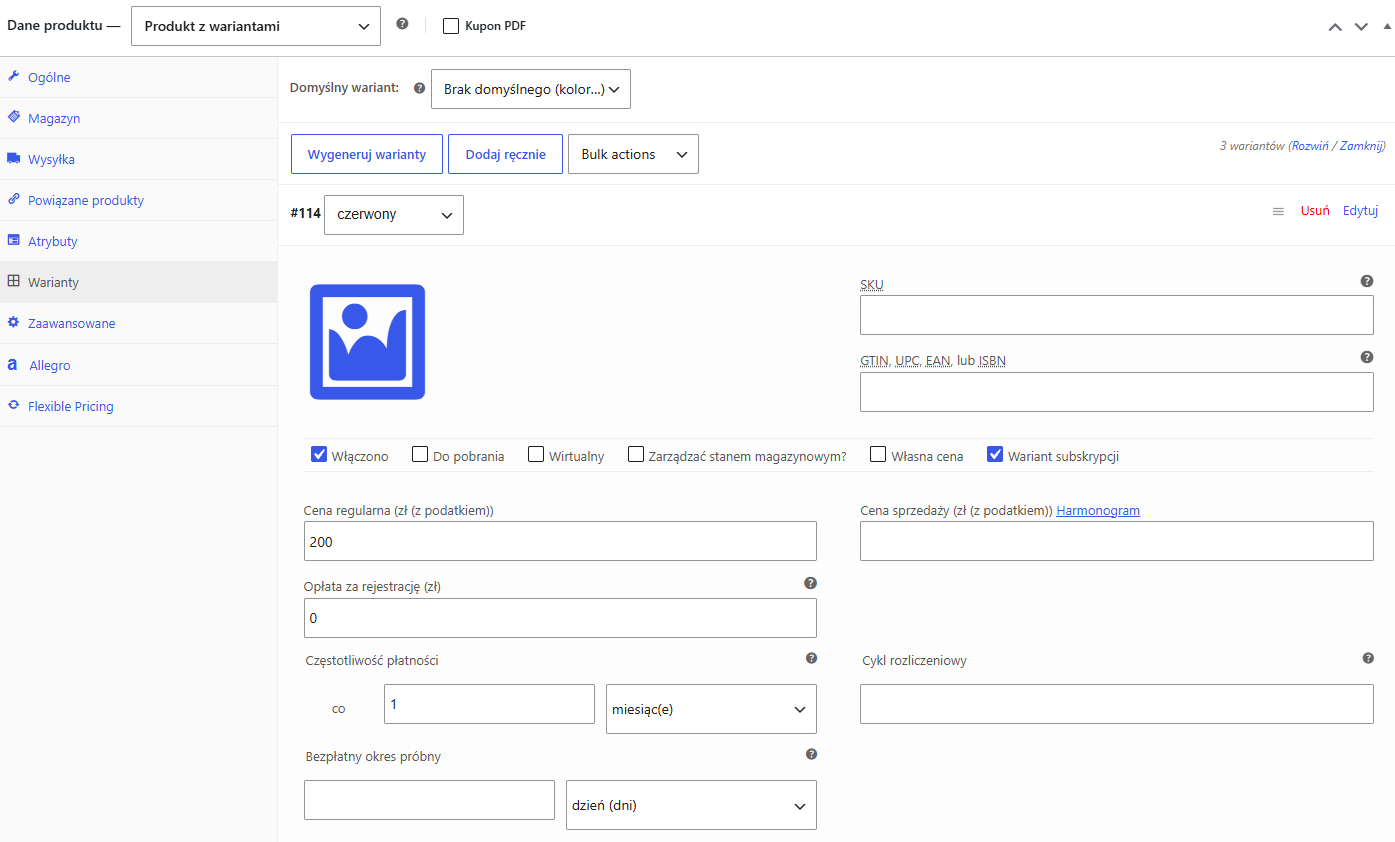Click the Opłata za rejestrację field
The image size is (1395, 842).
[x=560, y=618]
